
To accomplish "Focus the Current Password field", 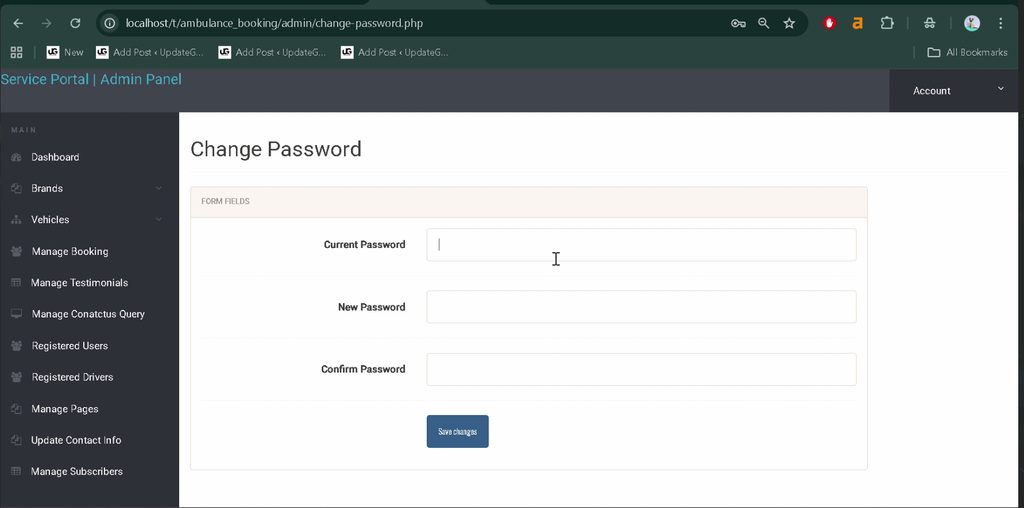I will point(641,245).
